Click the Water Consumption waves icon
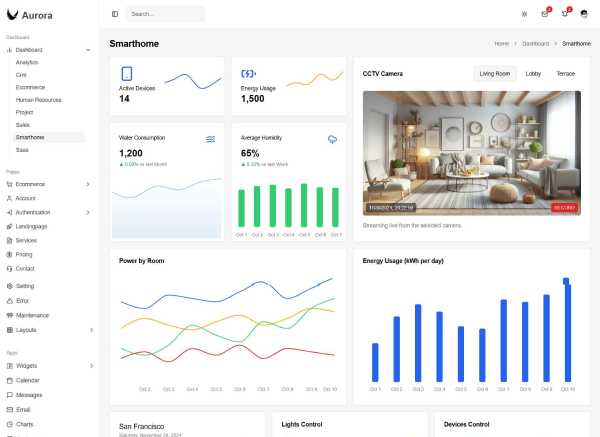 tap(211, 139)
